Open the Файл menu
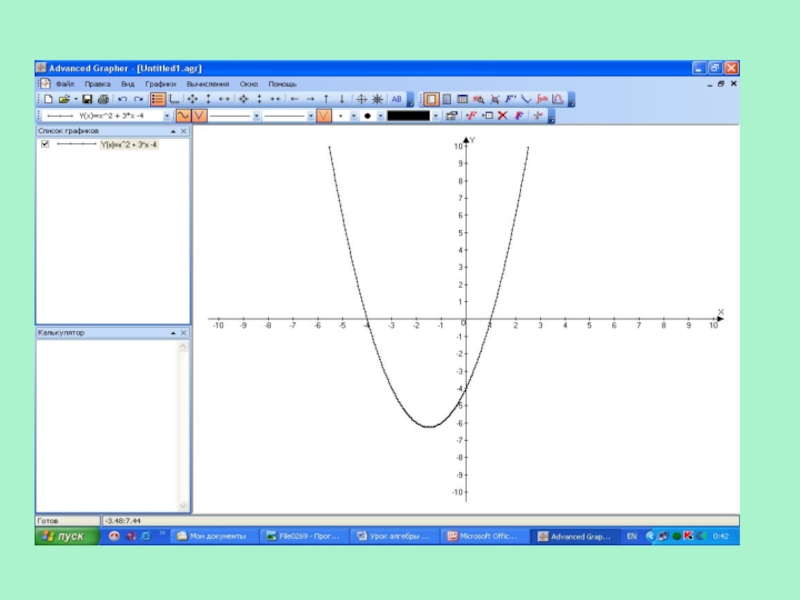Screen dimensions: 800x600 (x=66, y=84)
